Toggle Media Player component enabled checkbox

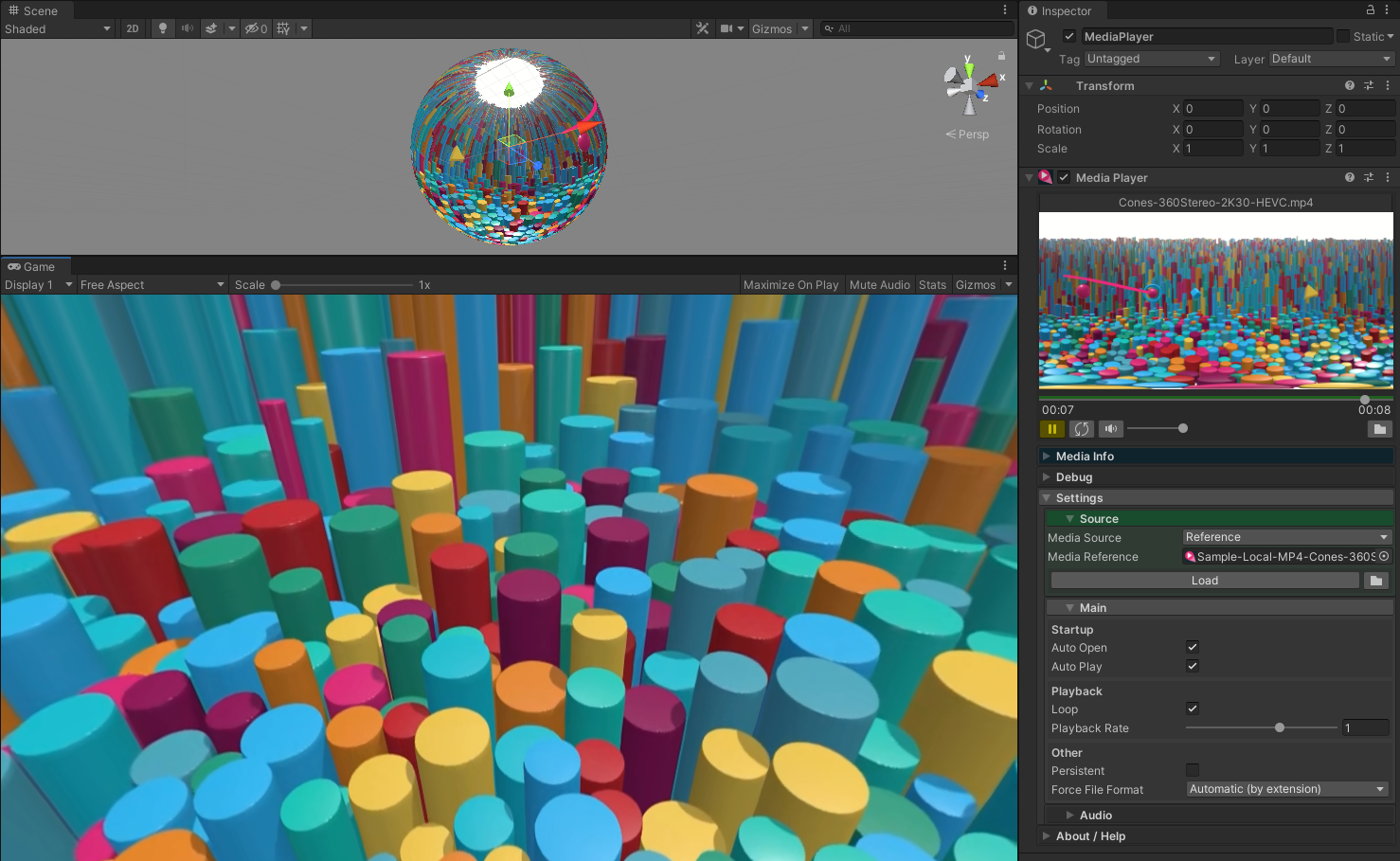1064,177
